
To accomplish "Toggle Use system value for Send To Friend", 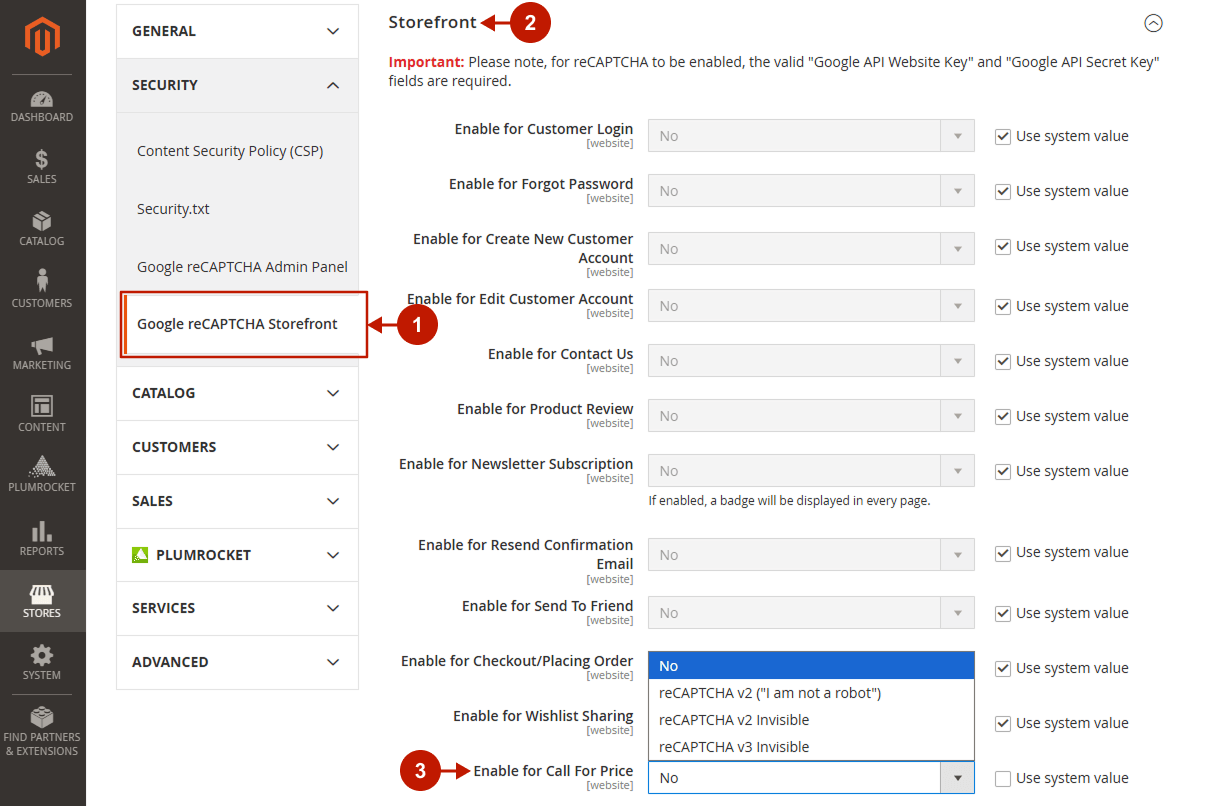I will pyautogui.click(x=1003, y=614).
